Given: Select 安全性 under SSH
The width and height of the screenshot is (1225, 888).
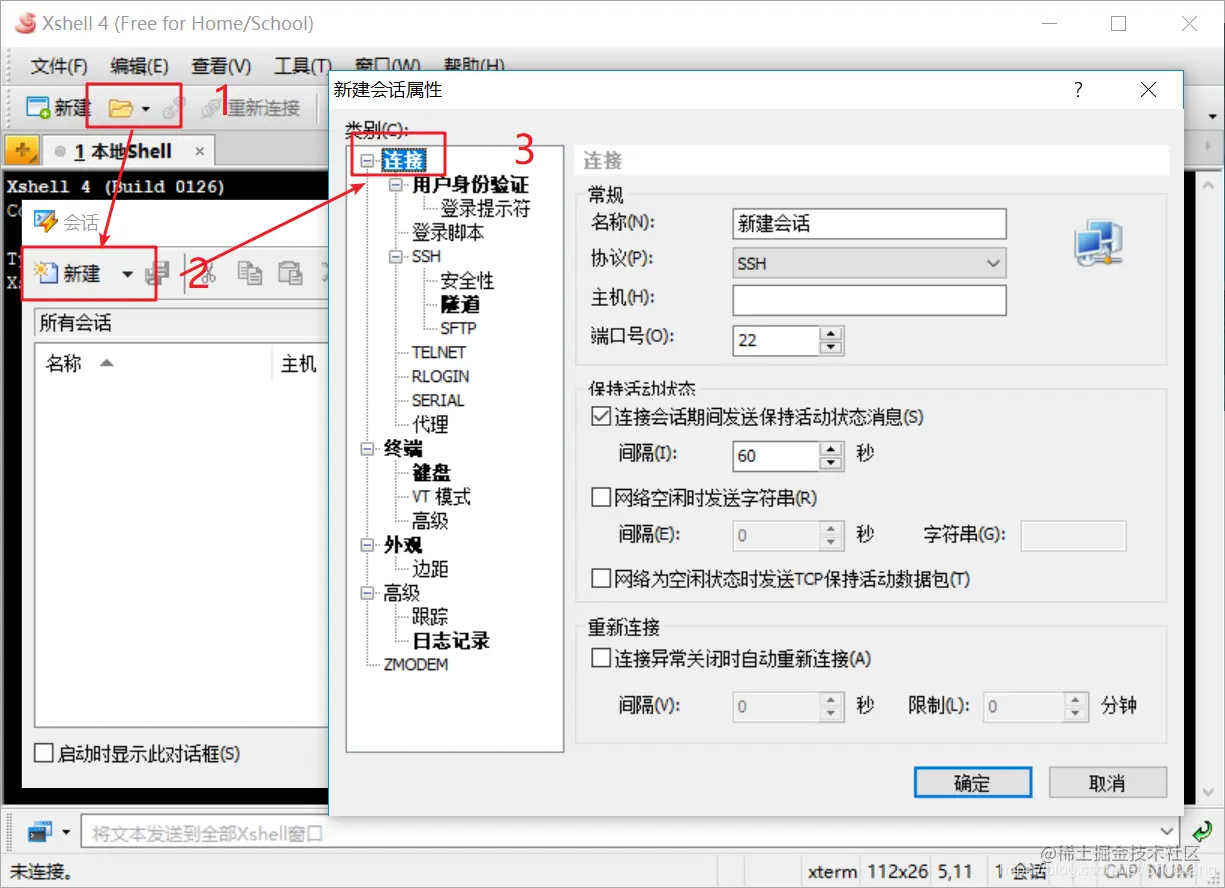Looking at the screenshot, I should click(x=467, y=281).
